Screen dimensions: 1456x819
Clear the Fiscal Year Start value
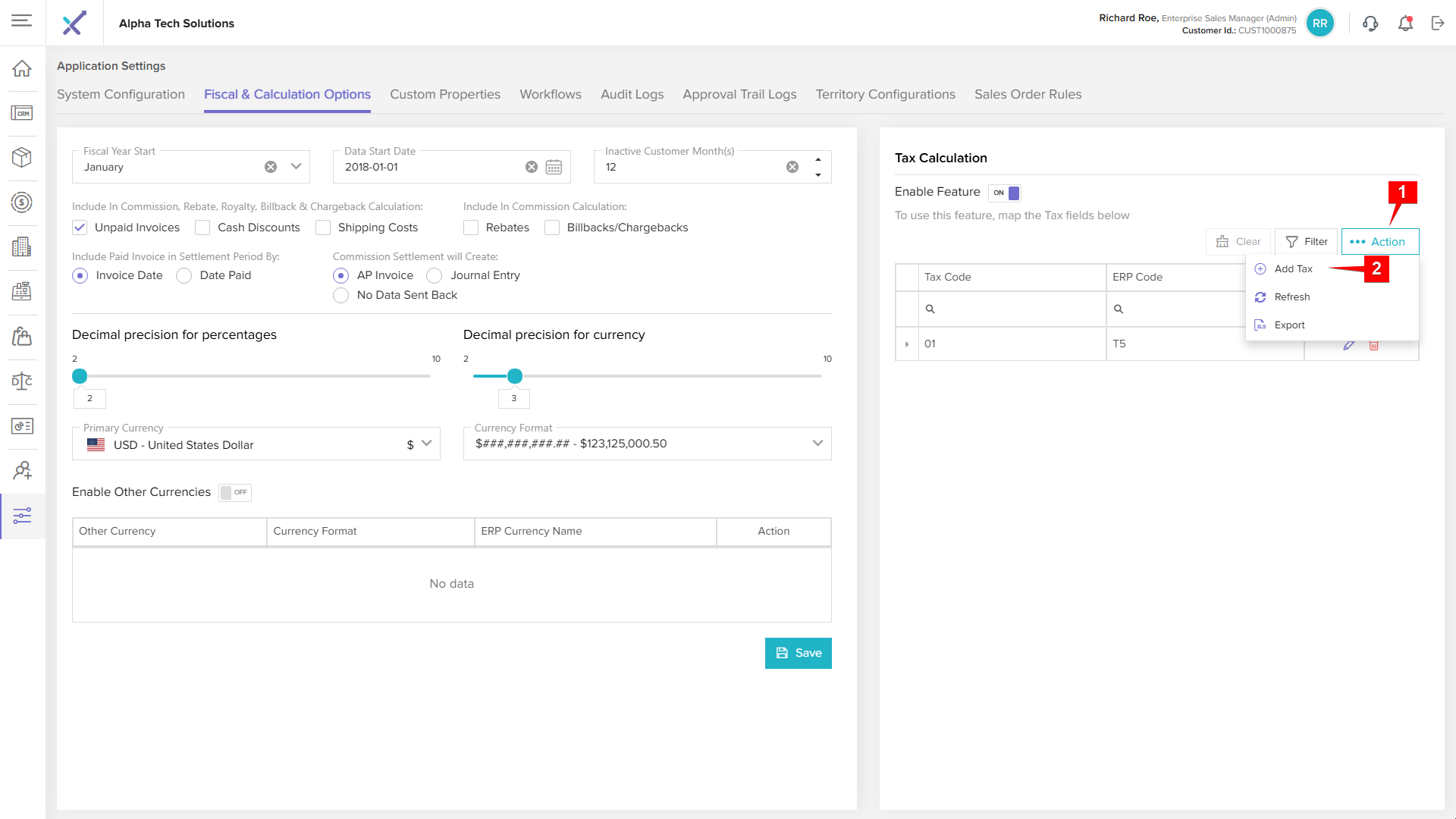271,167
